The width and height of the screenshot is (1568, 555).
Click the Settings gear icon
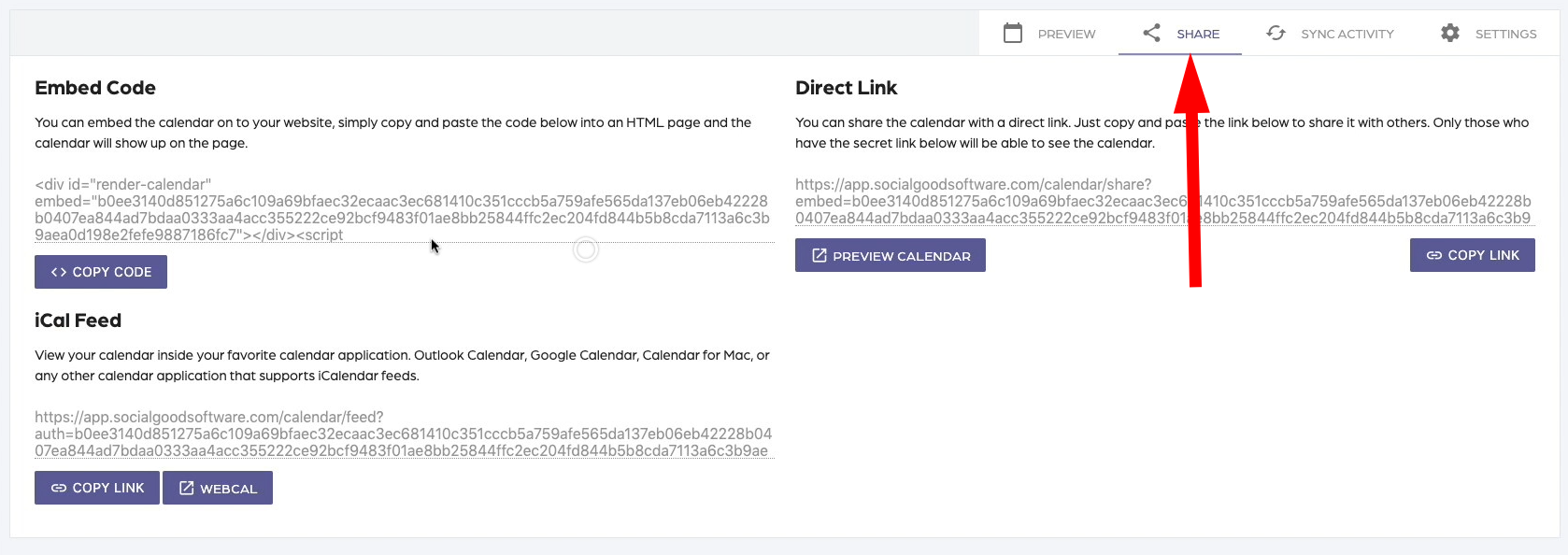coord(1449,34)
